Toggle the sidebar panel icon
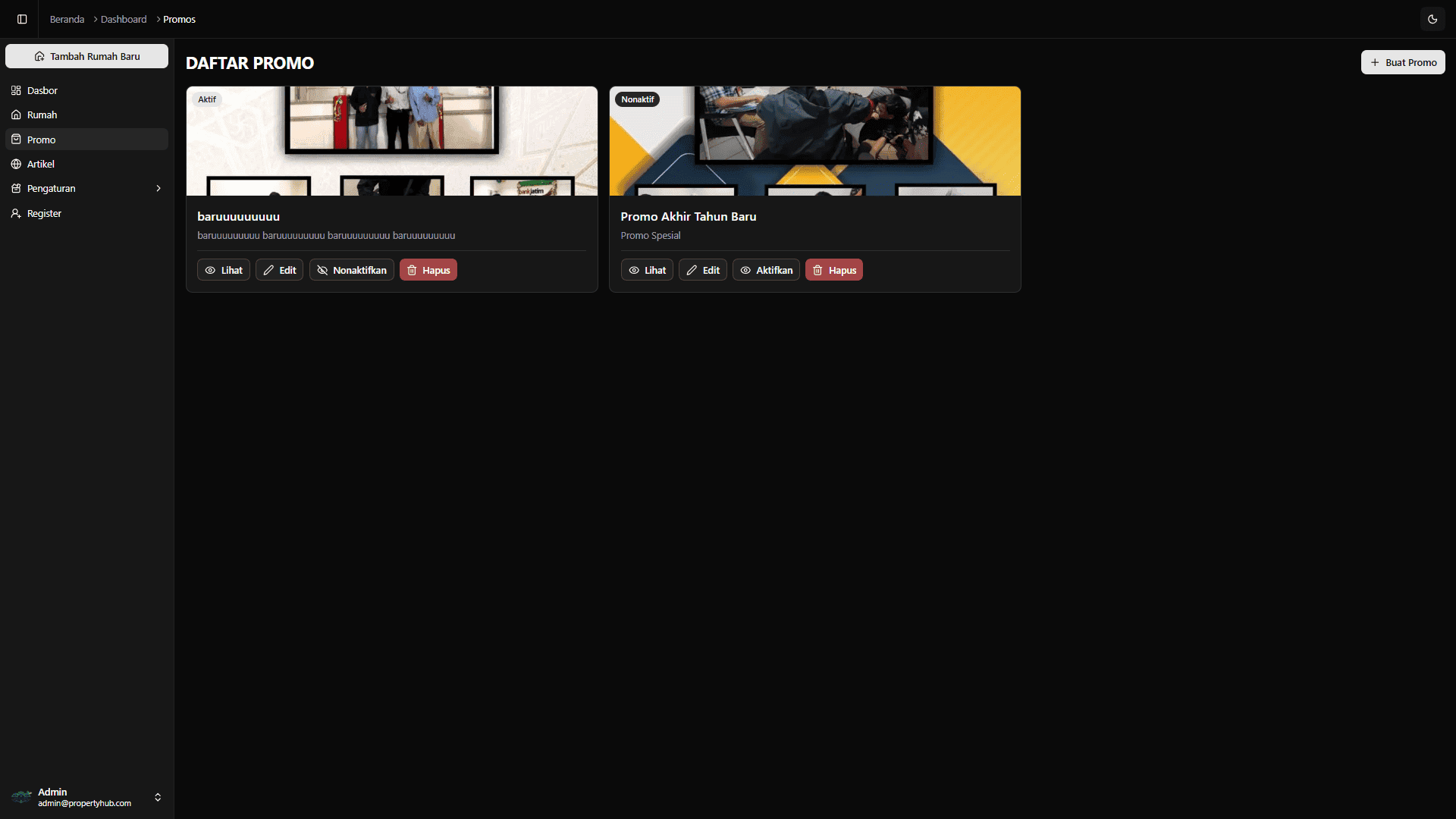This screenshot has height=819, width=1456. pyautogui.click(x=22, y=19)
